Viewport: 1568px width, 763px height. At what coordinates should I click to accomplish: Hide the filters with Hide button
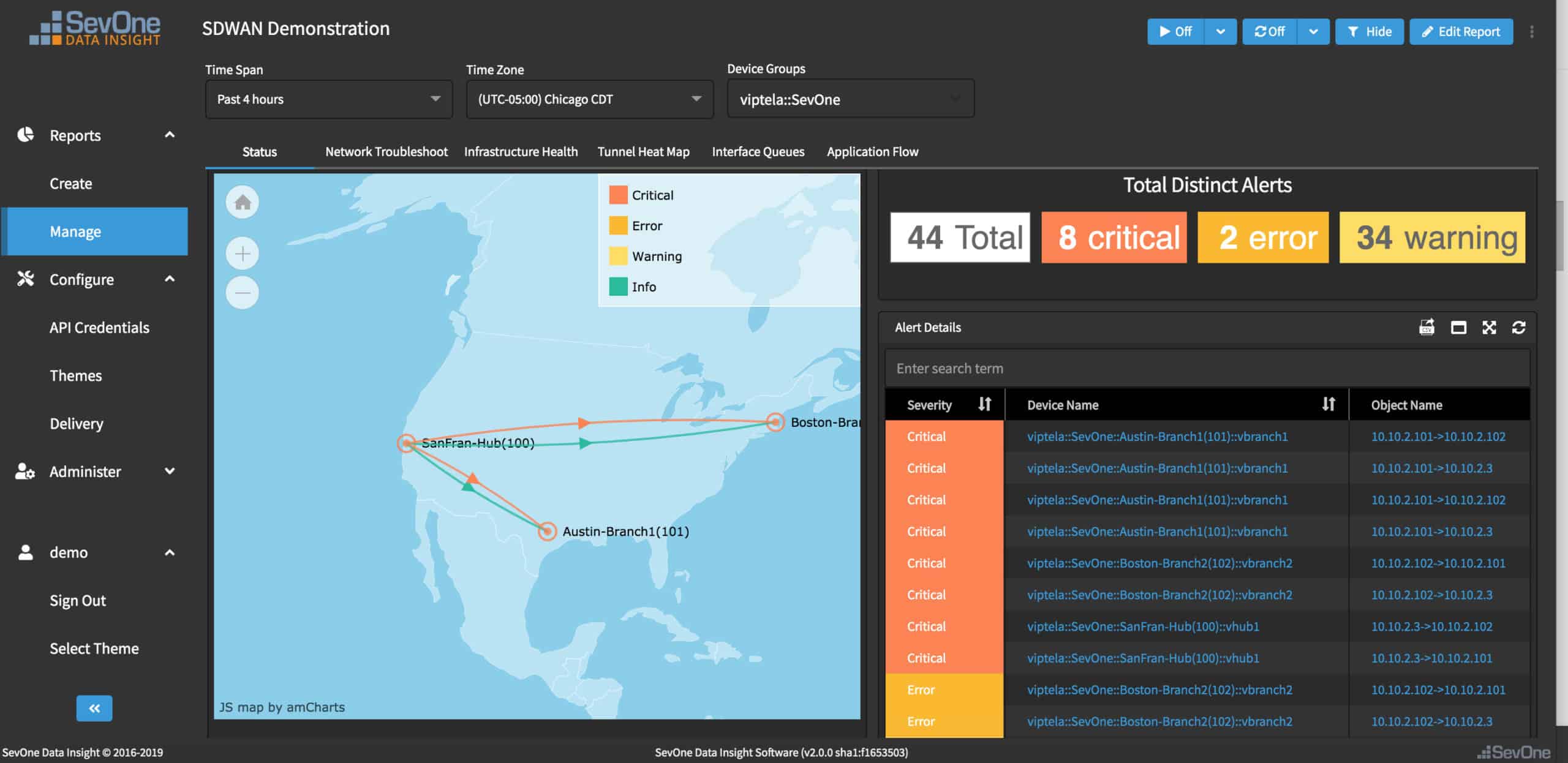coord(1370,32)
